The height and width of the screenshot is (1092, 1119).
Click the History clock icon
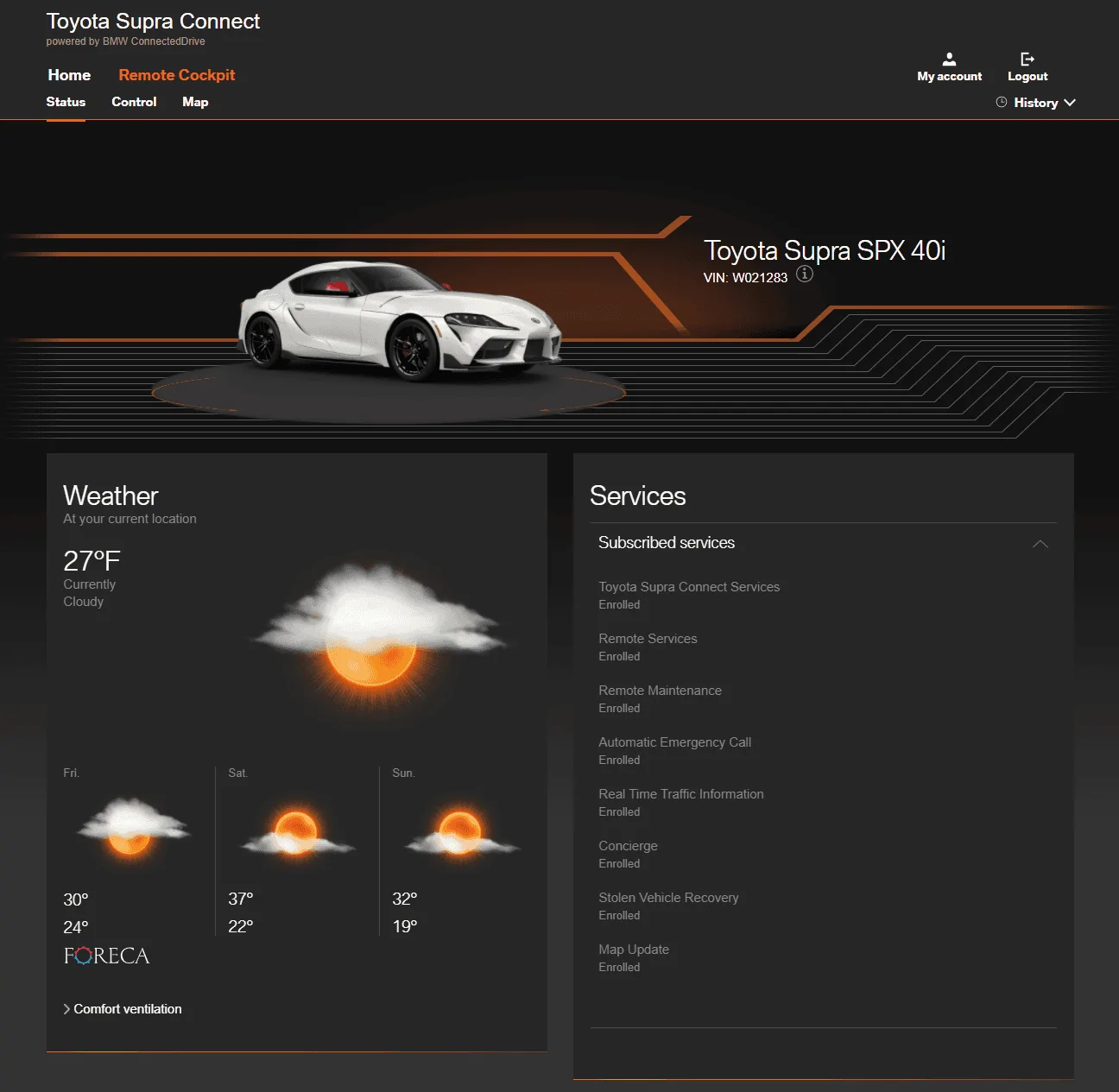coord(1002,102)
